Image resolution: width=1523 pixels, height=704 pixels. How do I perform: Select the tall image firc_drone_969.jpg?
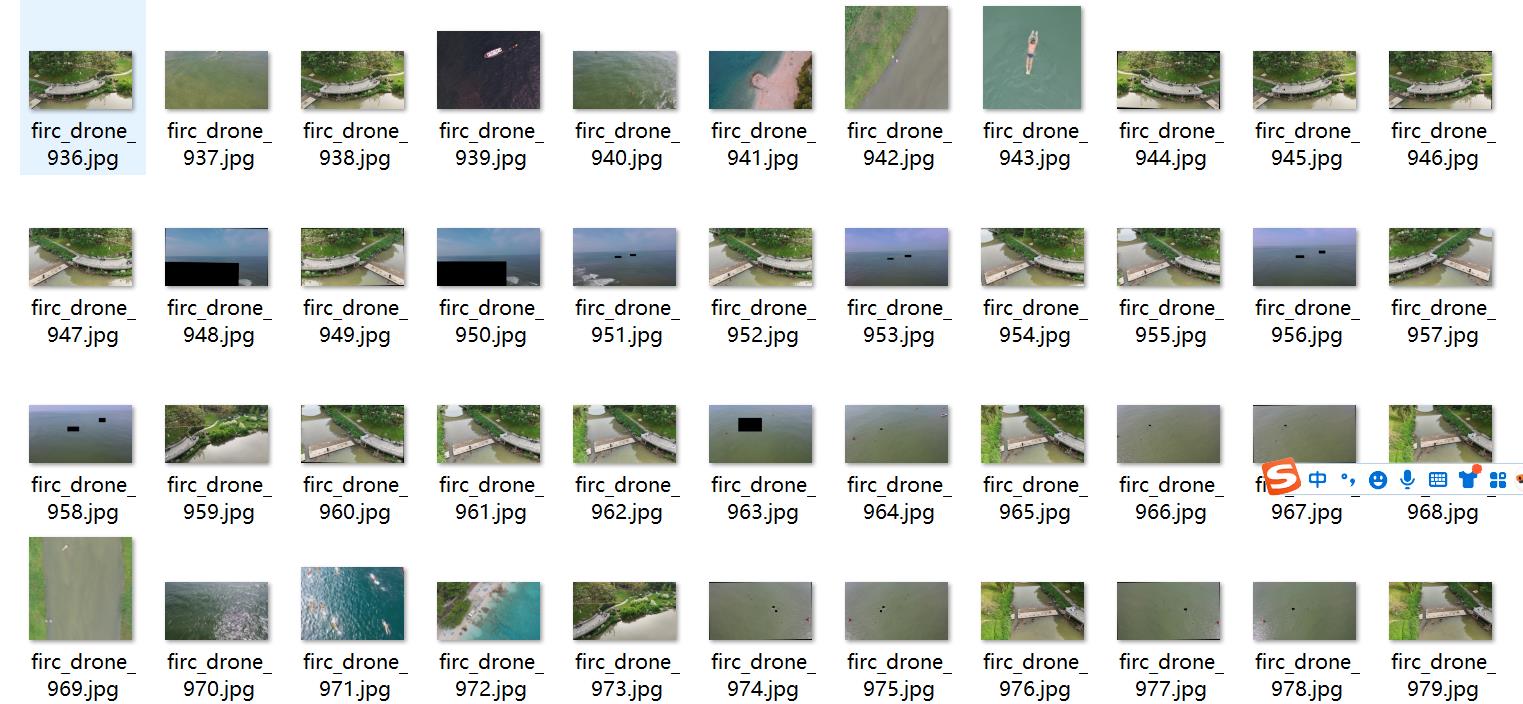(x=81, y=588)
